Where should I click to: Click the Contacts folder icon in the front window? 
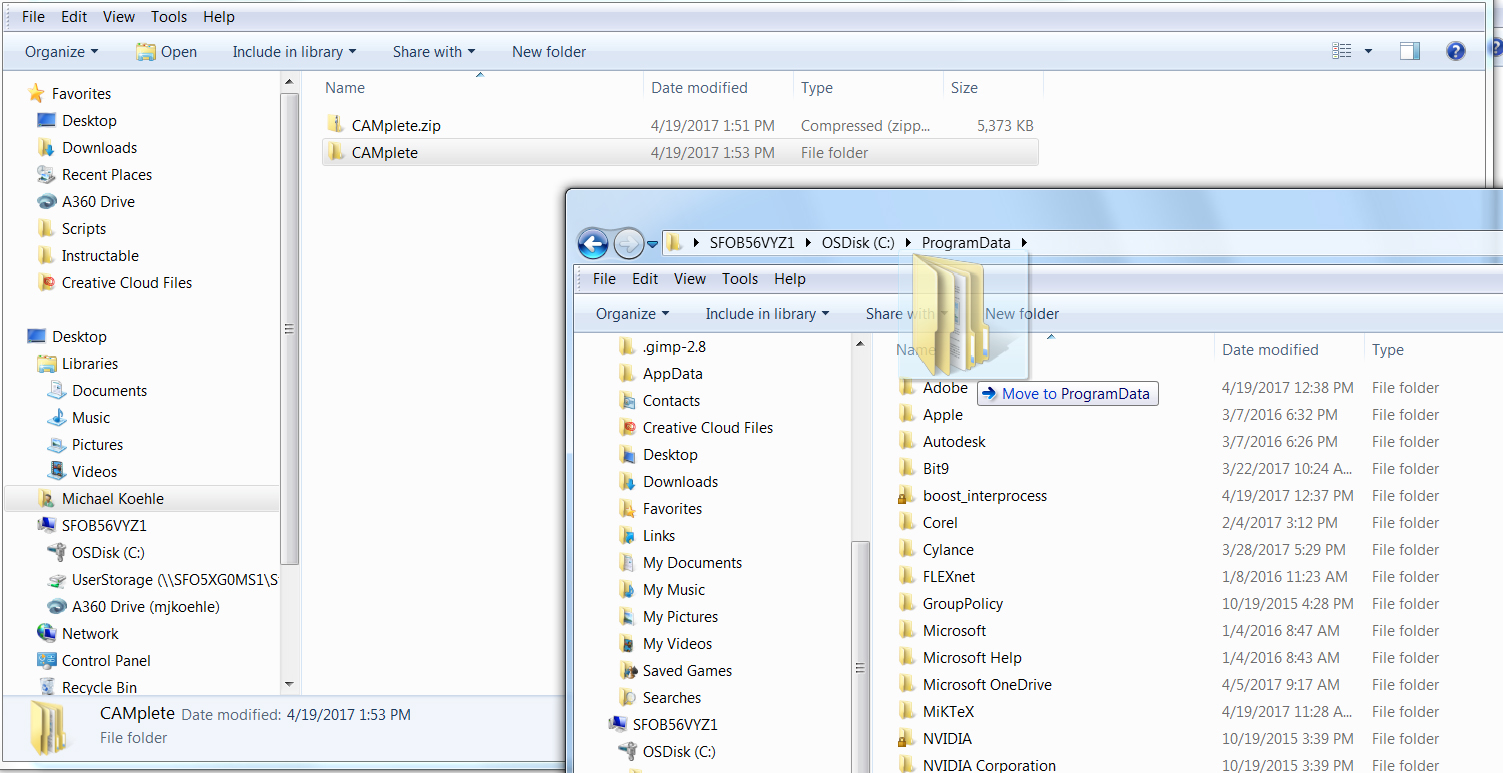coord(627,400)
